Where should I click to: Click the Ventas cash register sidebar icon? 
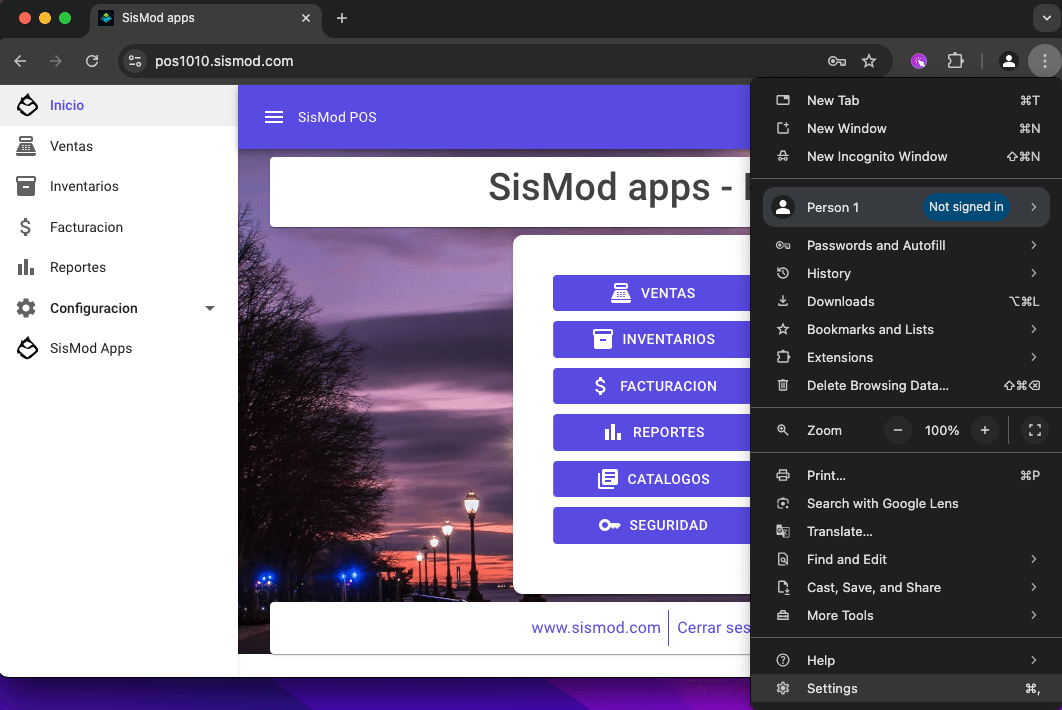[26, 146]
